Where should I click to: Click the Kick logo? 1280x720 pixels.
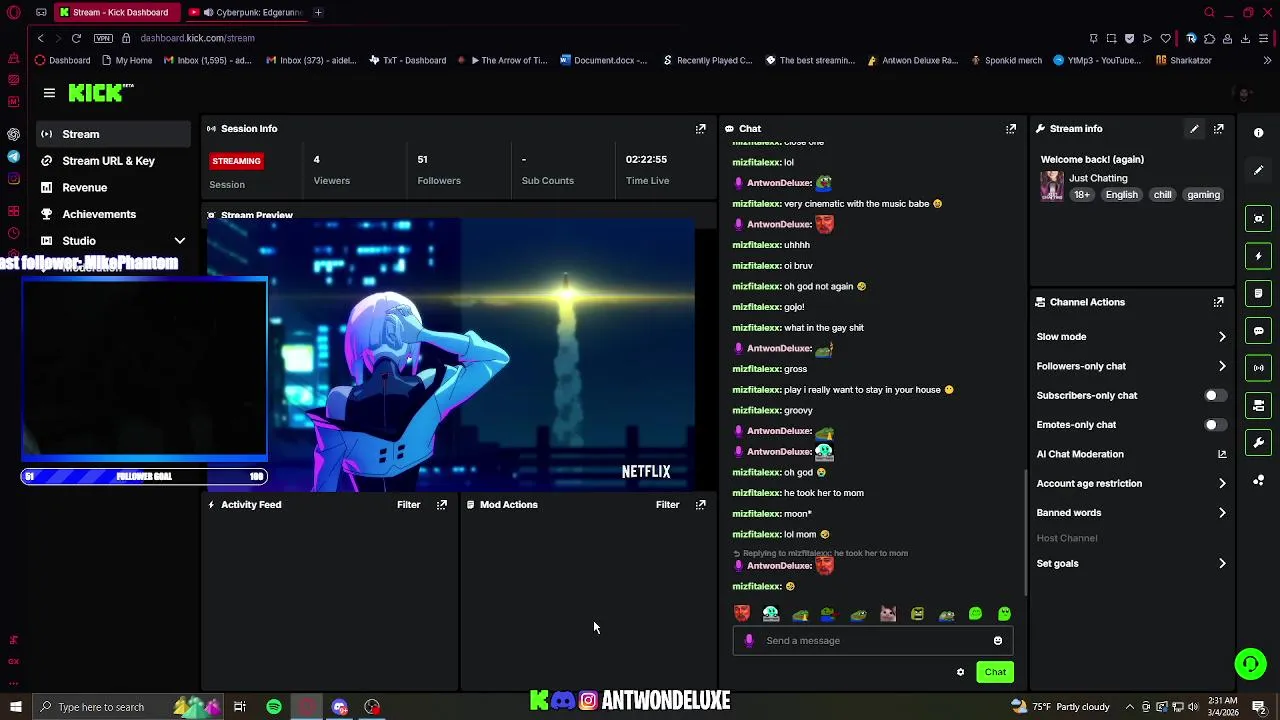coord(100,93)
